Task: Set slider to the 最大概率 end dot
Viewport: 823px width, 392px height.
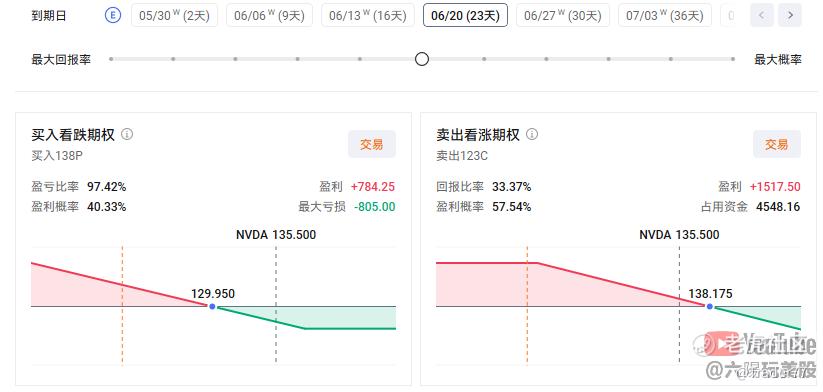Action: [733, 59]
